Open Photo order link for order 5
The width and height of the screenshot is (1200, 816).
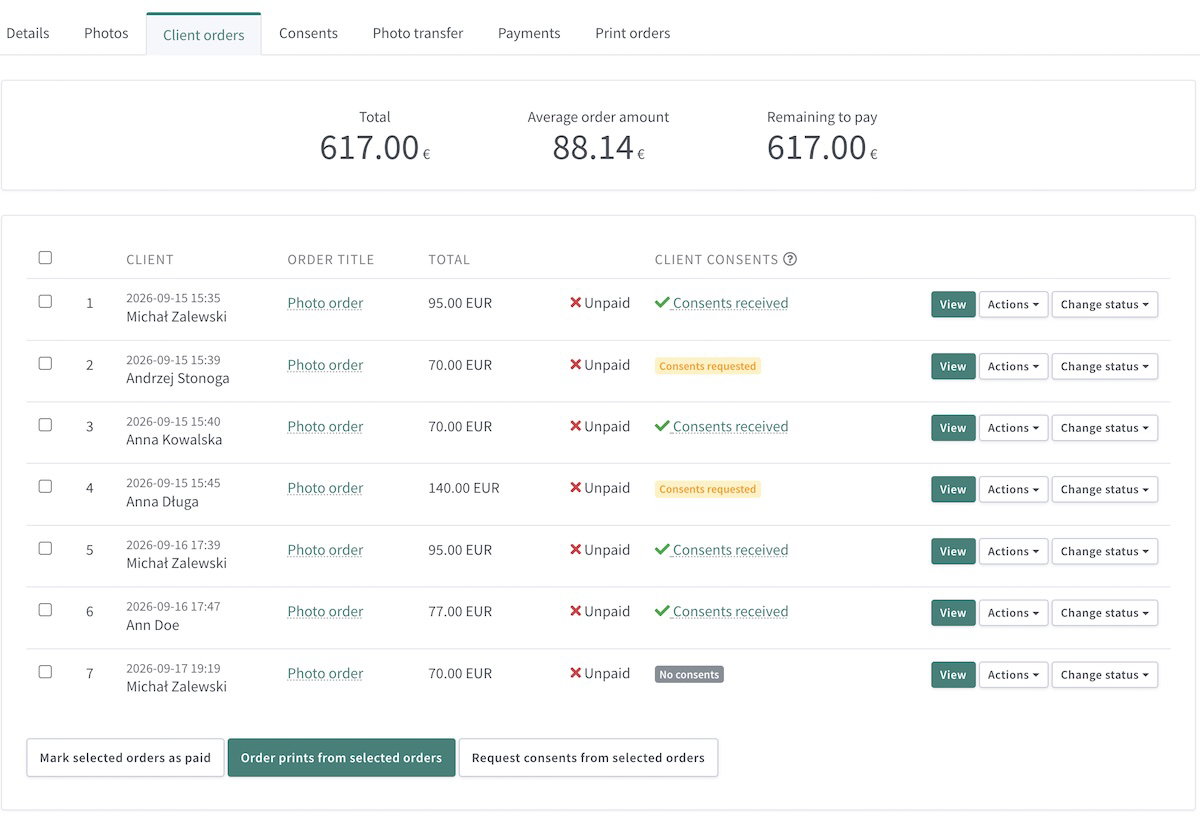pyautogui.click(x=325, y=550)
